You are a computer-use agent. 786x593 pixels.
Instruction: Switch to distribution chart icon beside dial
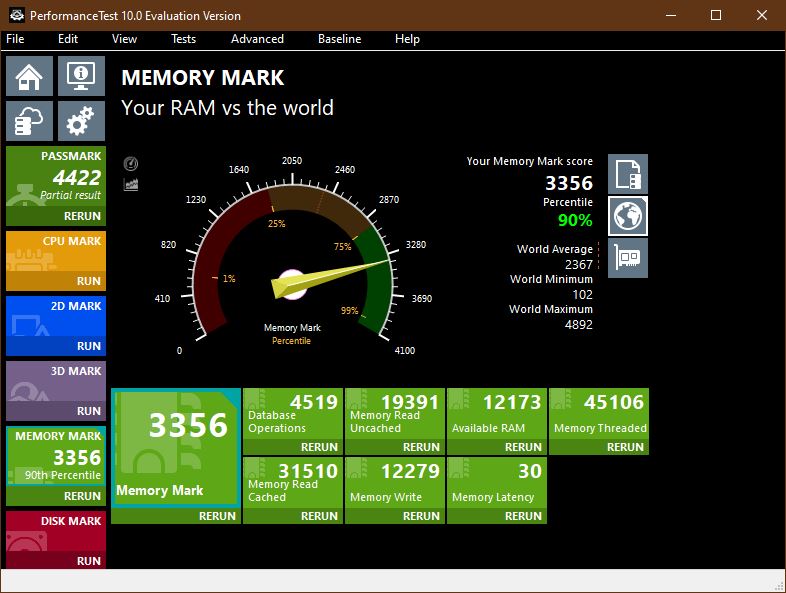point(131,185)
